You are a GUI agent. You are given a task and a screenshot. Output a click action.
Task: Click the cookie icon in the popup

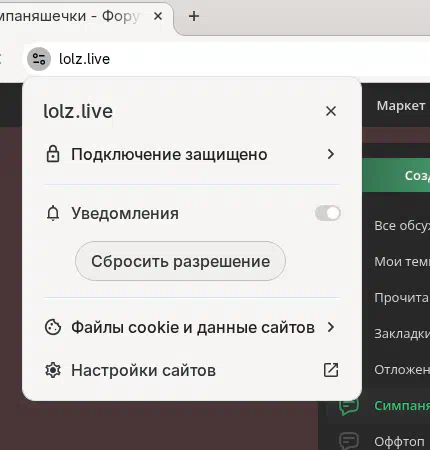click(x=53, y=327)
